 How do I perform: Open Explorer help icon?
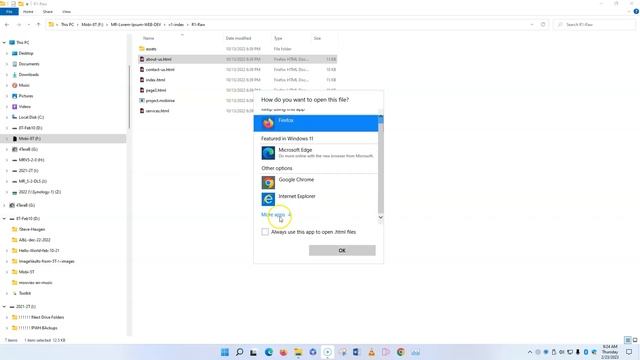(636, 11)
